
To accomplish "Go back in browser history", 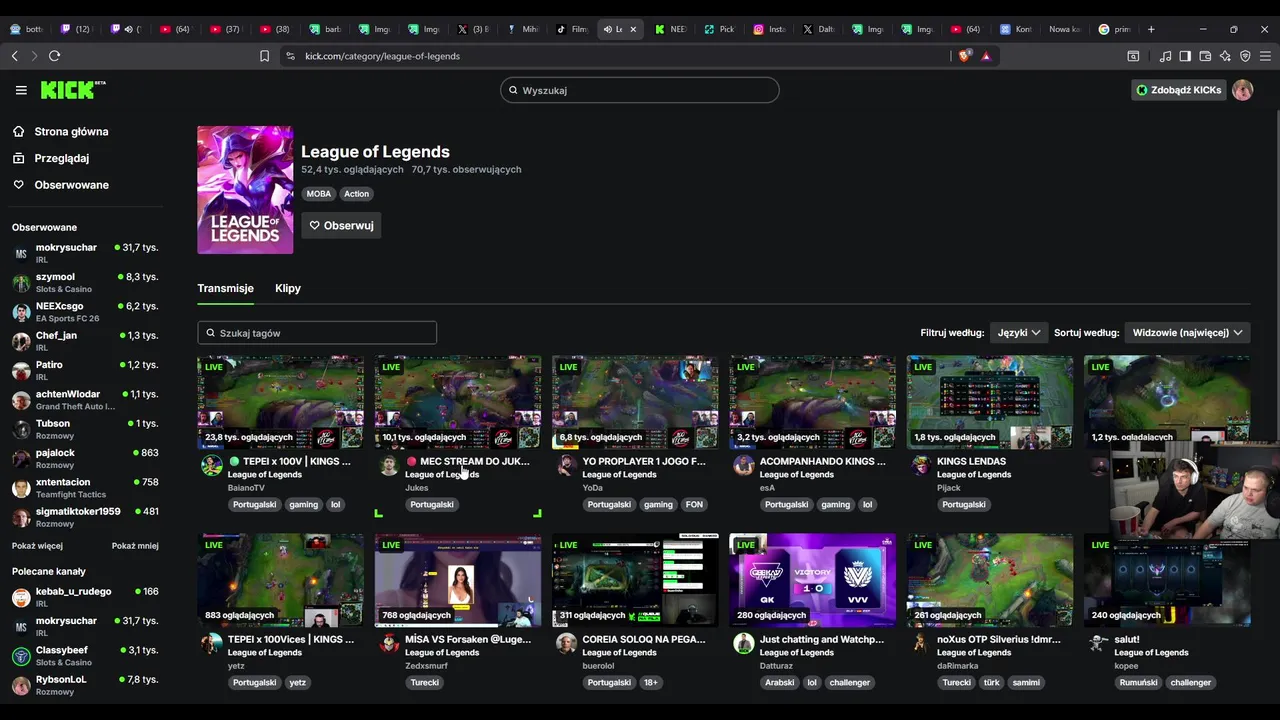I will pos(15,56).
